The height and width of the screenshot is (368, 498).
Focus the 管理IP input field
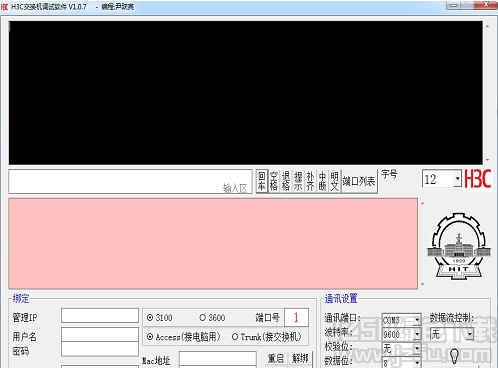[100, 315]
